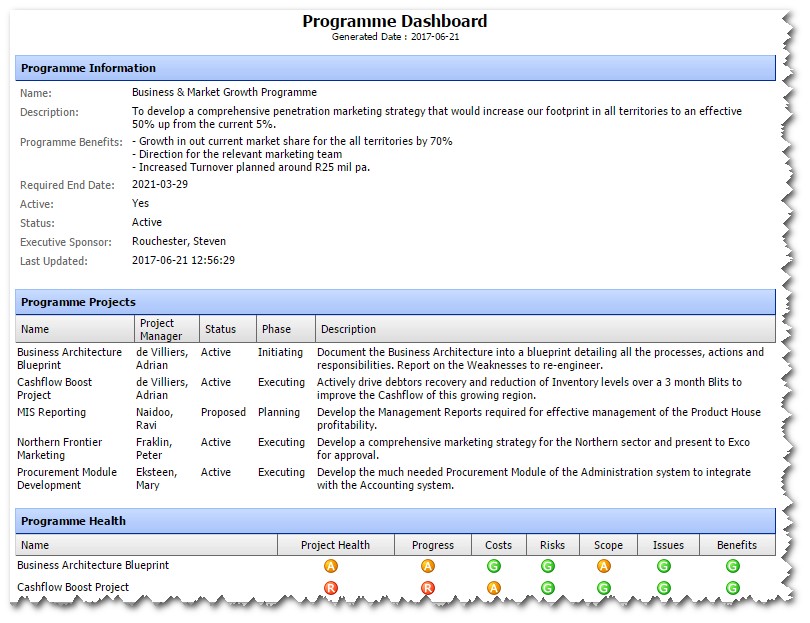This screenshot has height=623, width=810.
Task: Collapse the Programme Health section header
Action: 394,521
